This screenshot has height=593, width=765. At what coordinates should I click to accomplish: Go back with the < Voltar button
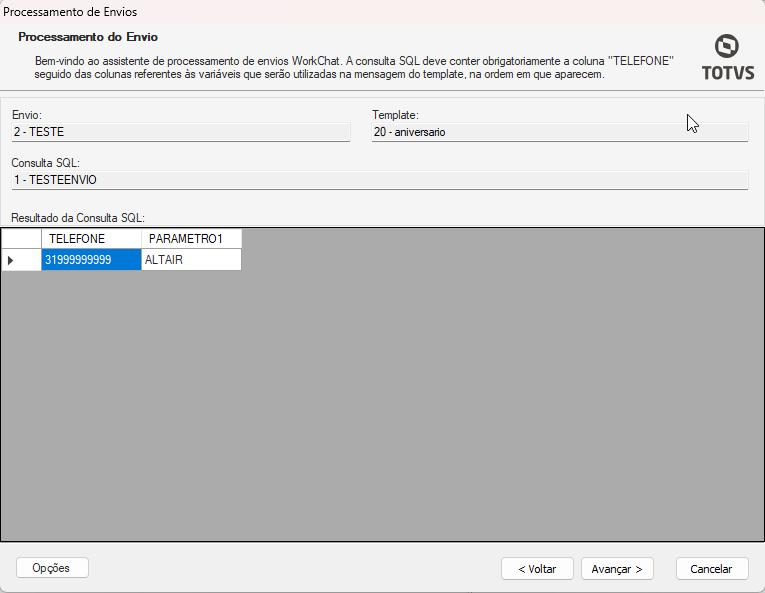[537, 568]
